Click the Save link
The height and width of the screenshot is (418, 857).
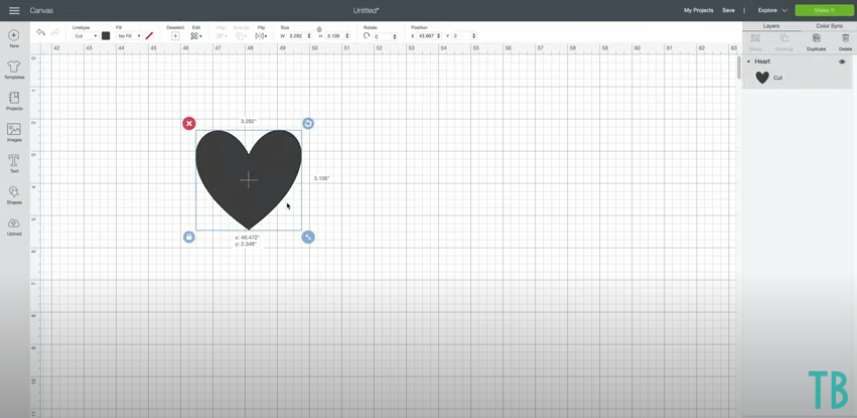[728, 10]
